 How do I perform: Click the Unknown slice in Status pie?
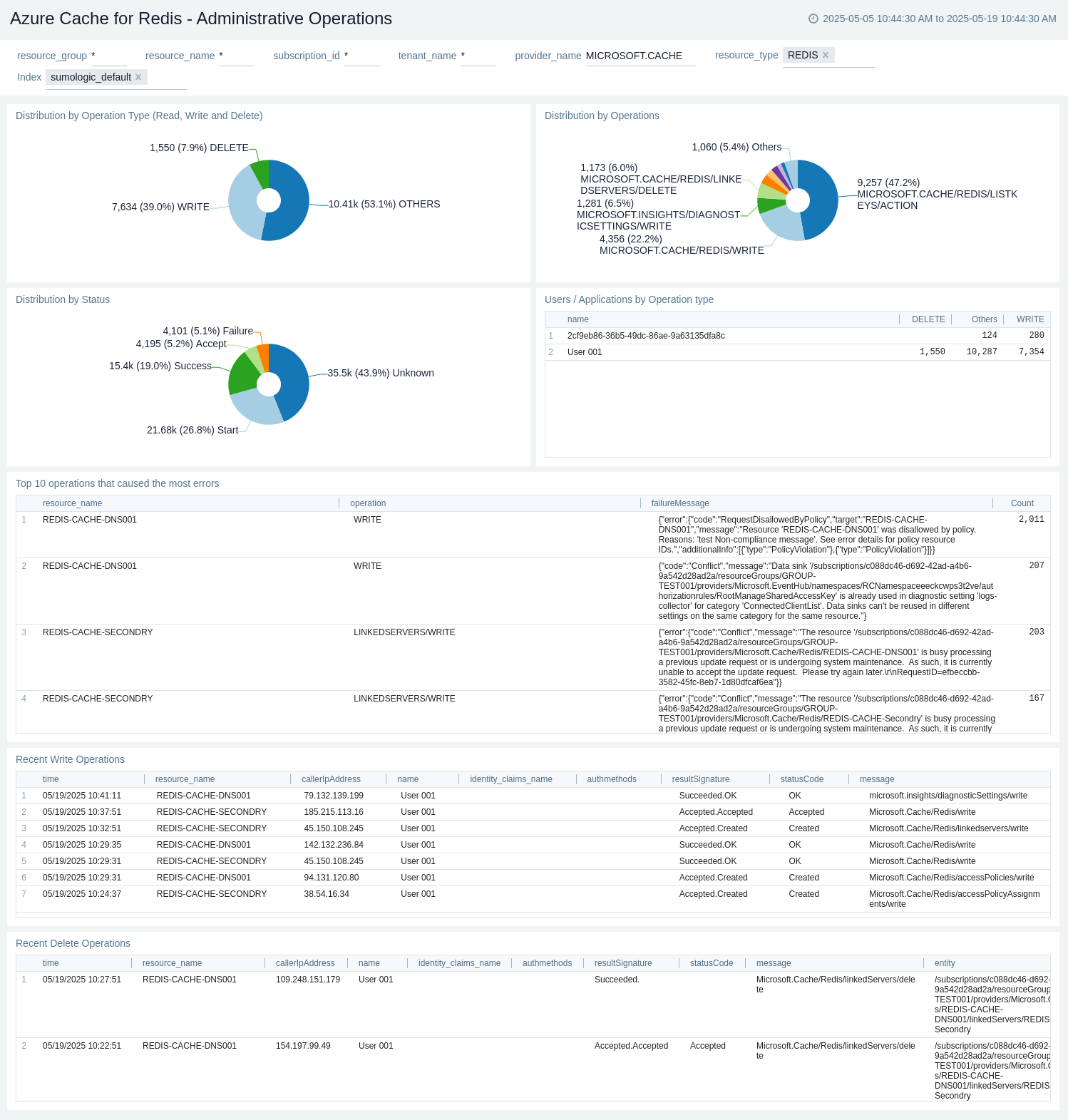coord(293,381)
